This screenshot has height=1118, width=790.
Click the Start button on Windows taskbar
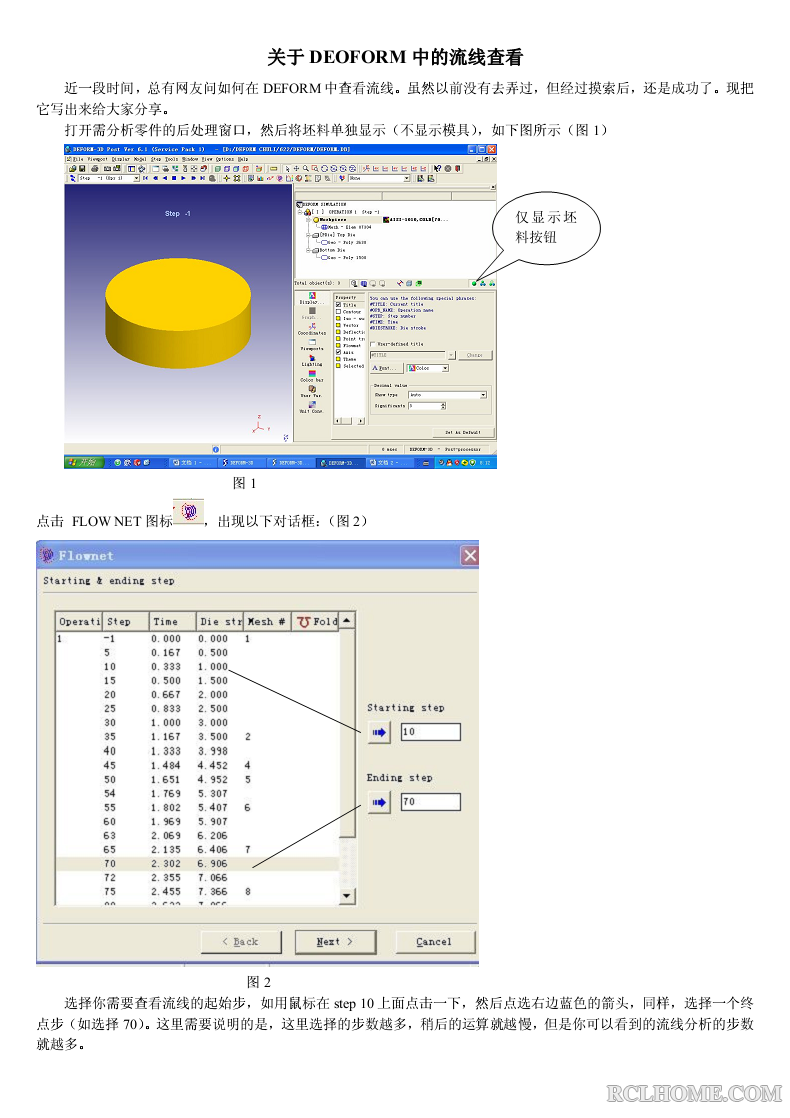point(83,462)
